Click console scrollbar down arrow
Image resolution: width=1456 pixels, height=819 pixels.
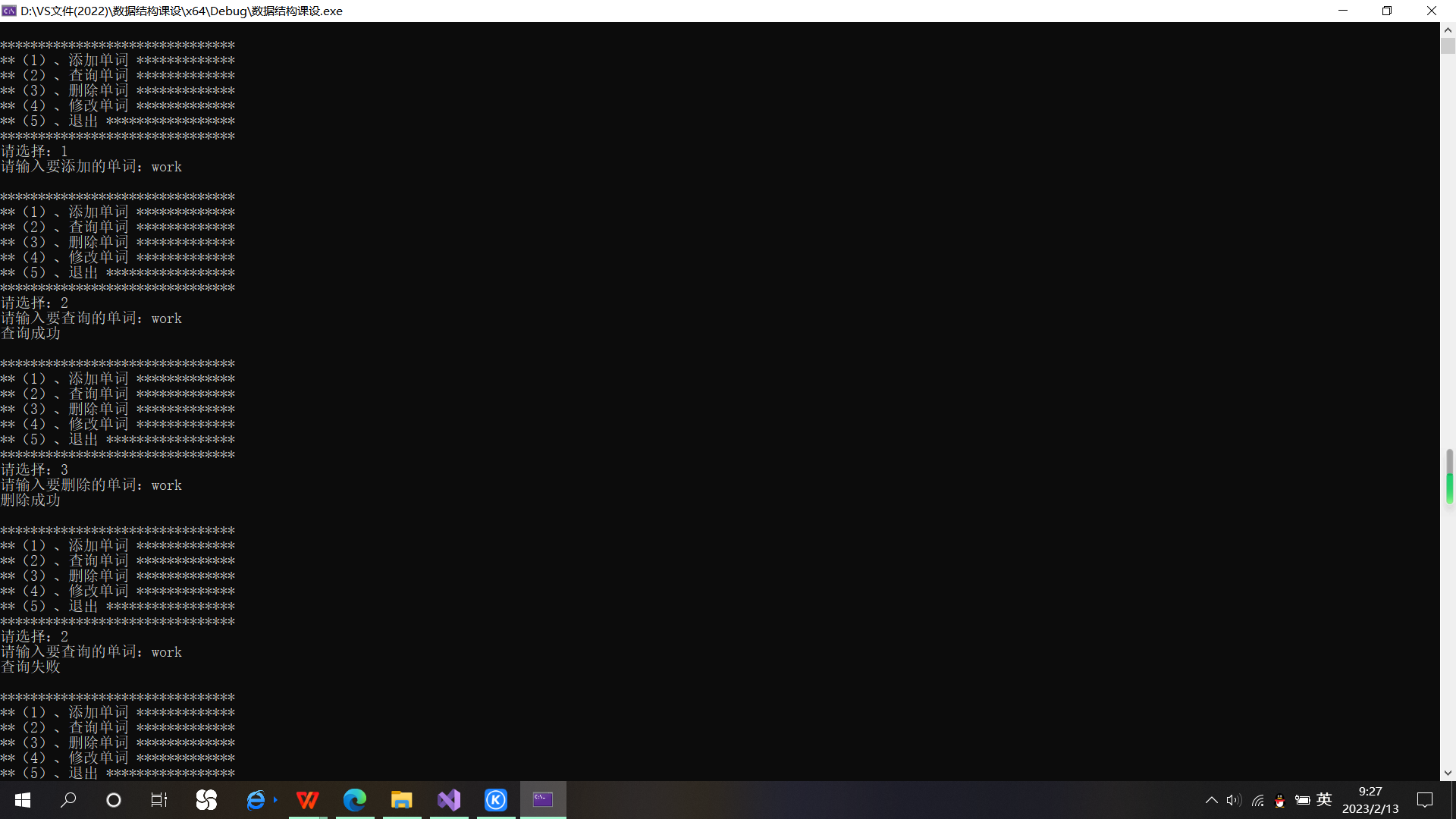click(x=1448, y=773)
